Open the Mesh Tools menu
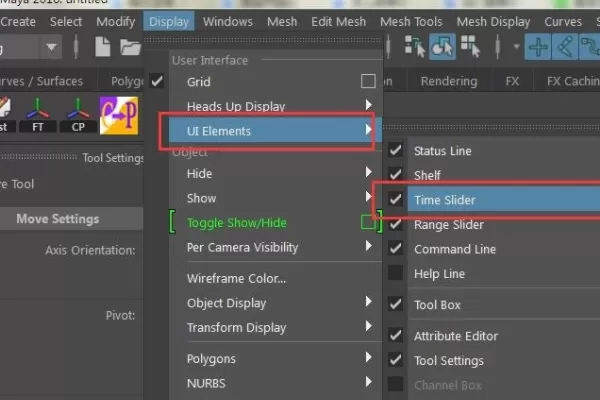This screenshot has height=400, width=600. 409,21
